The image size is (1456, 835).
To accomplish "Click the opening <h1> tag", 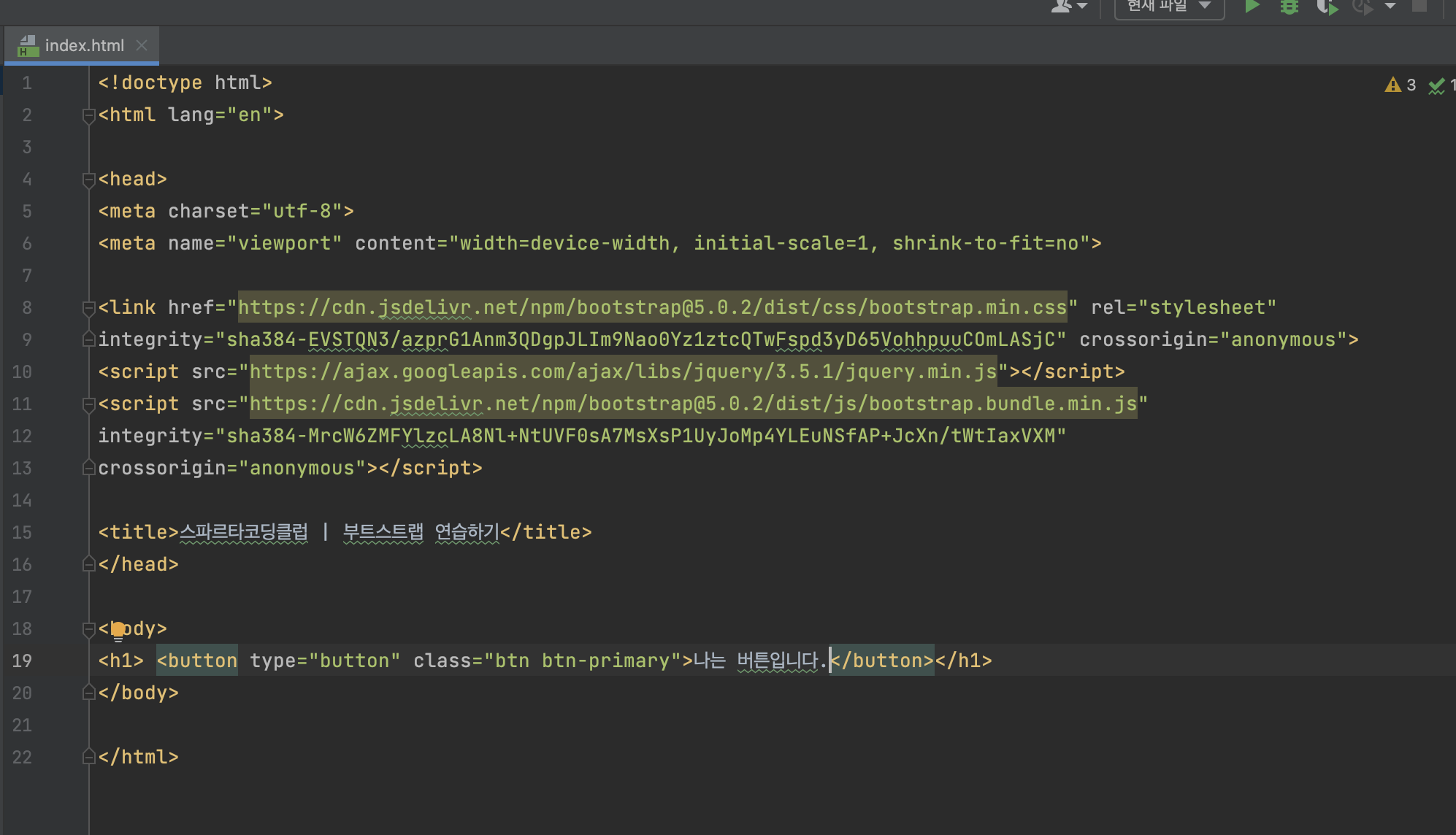I will 121,661.
